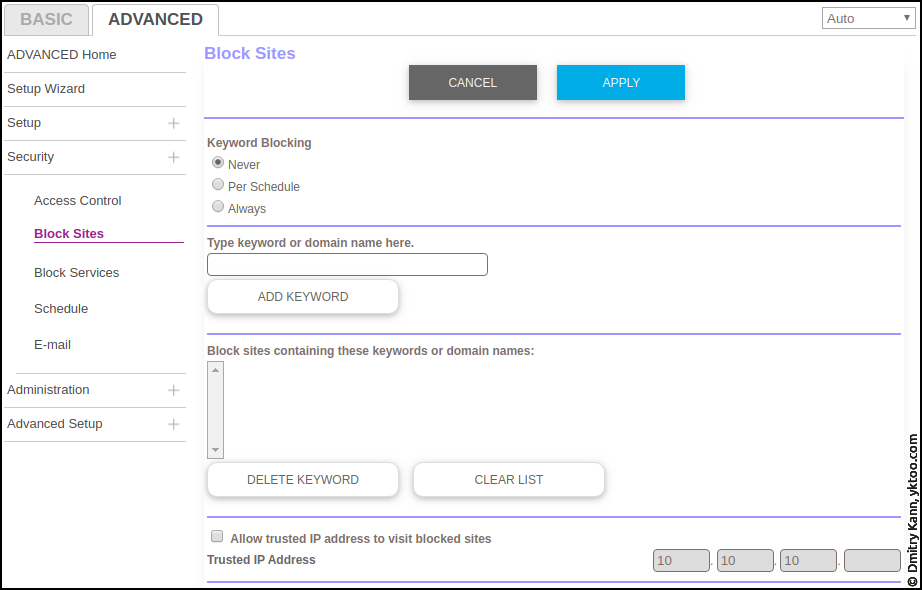Select the ADVANCED tab
This screenshot has width=922, height=590.
pos(155,19)
